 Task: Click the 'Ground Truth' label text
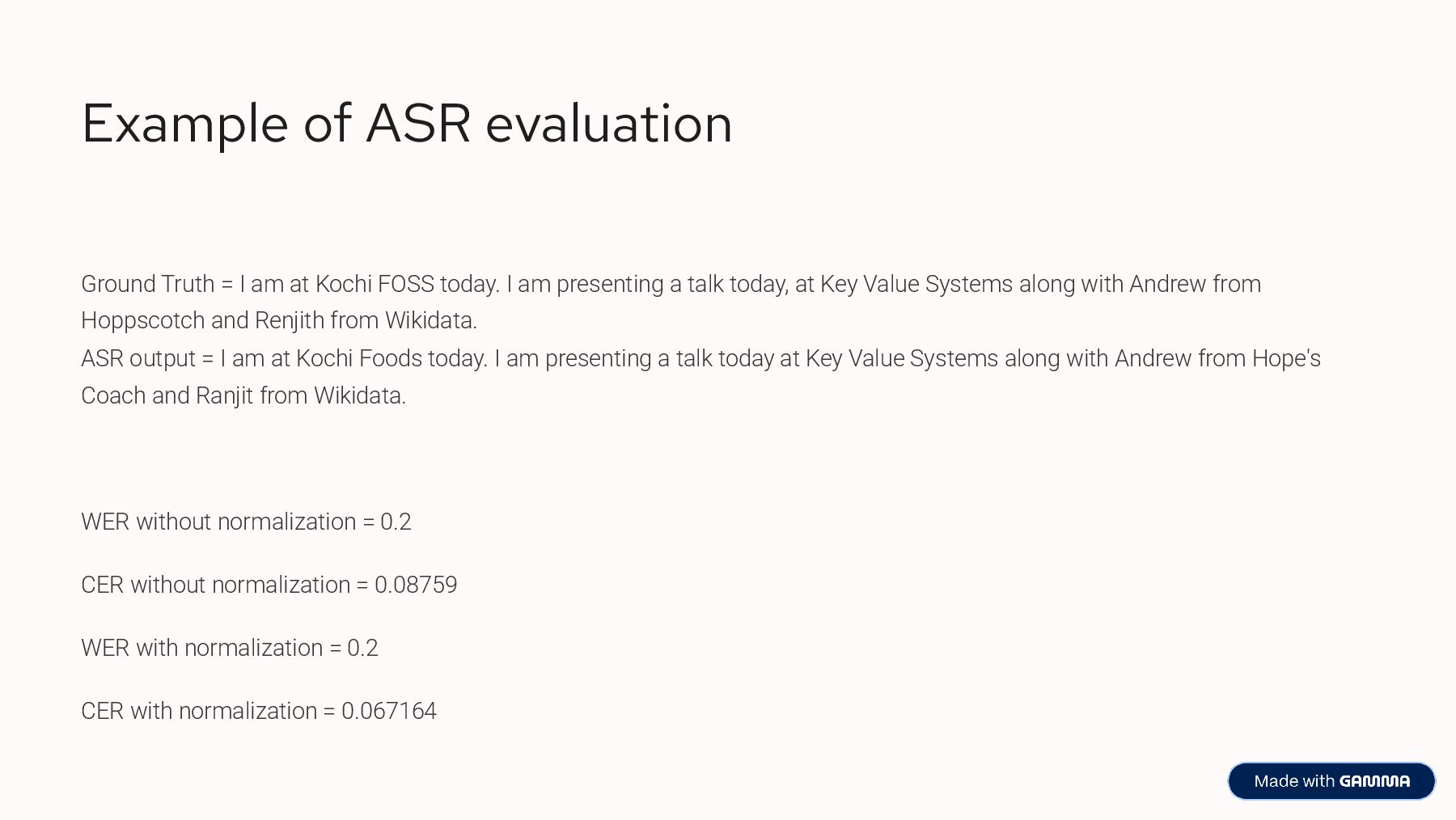147,284
